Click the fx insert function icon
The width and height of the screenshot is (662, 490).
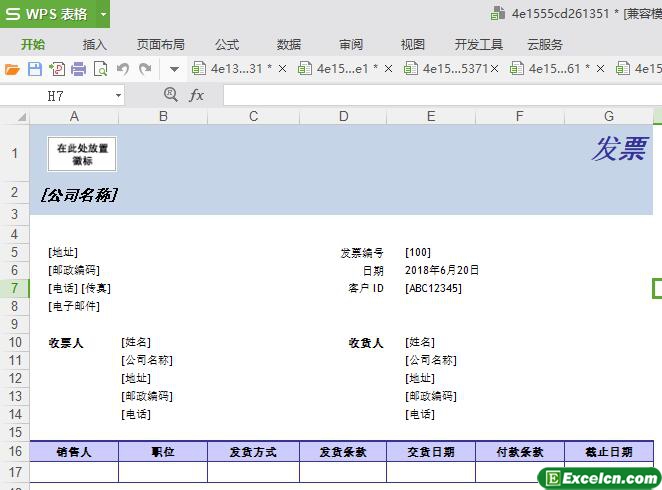pyautogui.click(x=196, y=95)
